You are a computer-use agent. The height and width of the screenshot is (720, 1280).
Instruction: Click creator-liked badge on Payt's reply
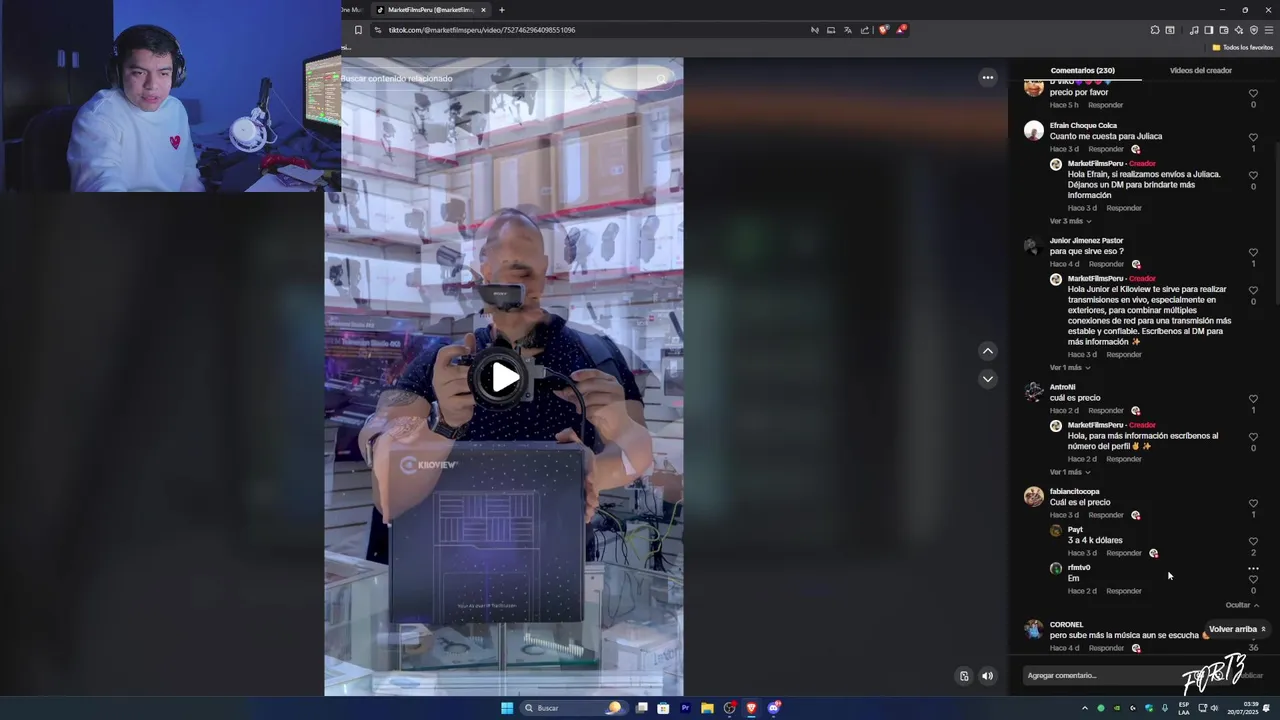(1153, 553)
